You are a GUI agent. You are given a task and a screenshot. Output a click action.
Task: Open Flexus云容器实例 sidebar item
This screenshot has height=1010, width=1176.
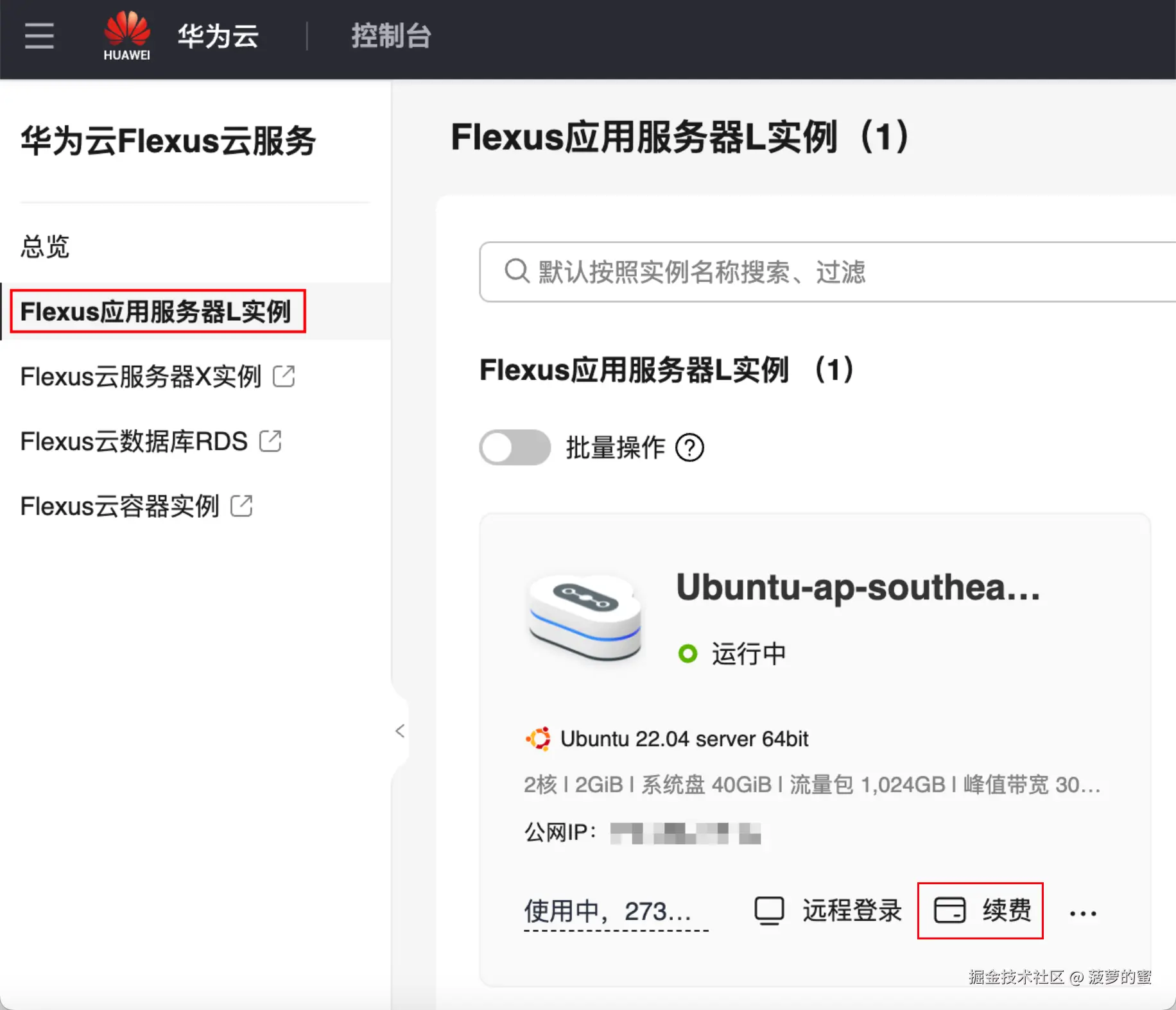coord(119,506)
